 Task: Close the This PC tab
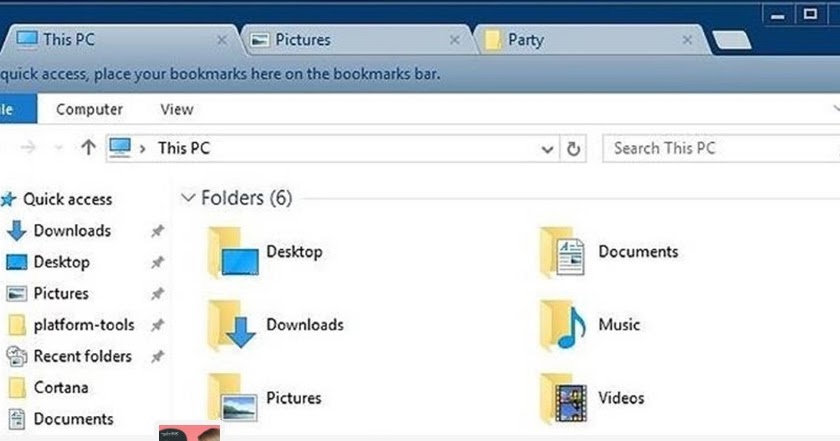tap(221, 40)
